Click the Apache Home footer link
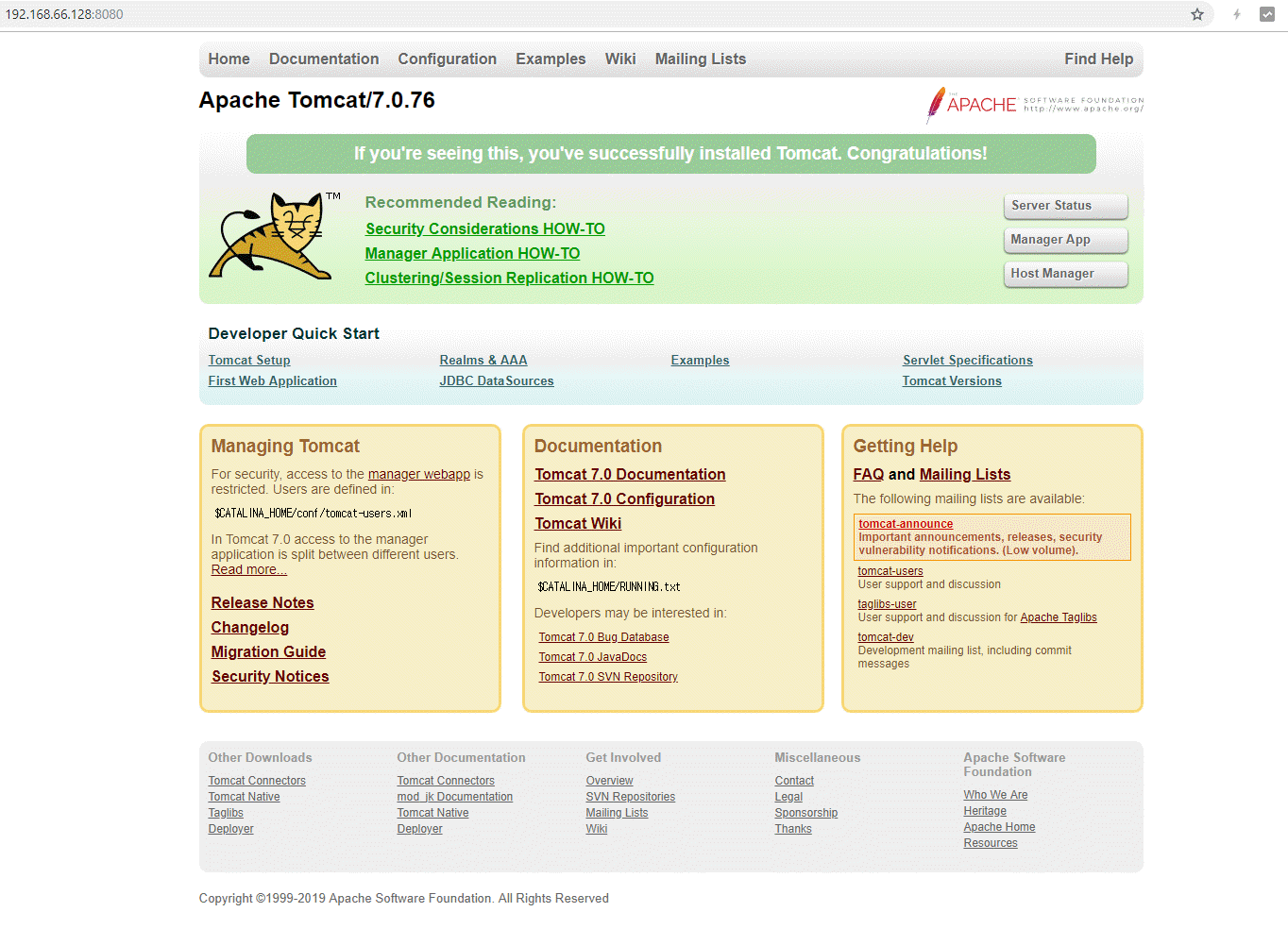The height and width of the screenshot is (929, 1288). [x=999, y=827]
